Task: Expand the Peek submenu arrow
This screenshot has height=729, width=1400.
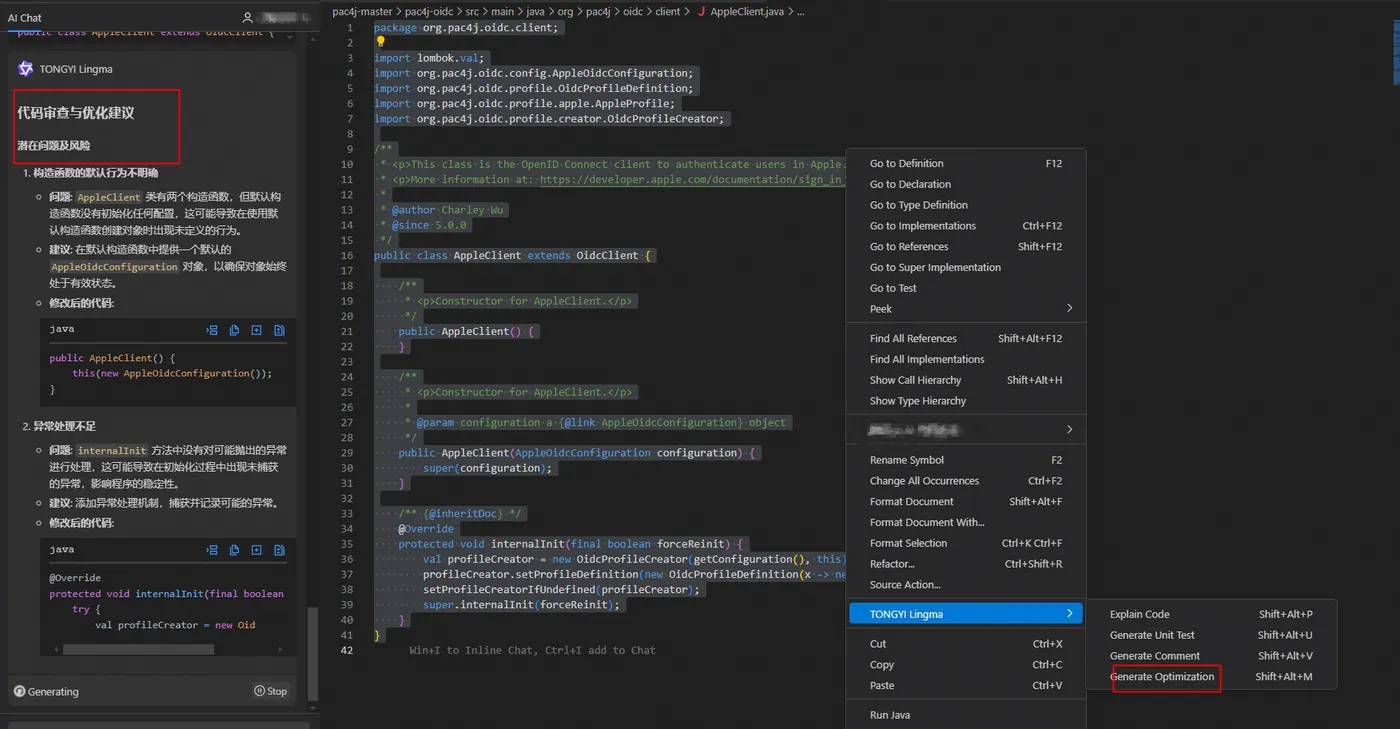Action: (x=1069, y=308)
